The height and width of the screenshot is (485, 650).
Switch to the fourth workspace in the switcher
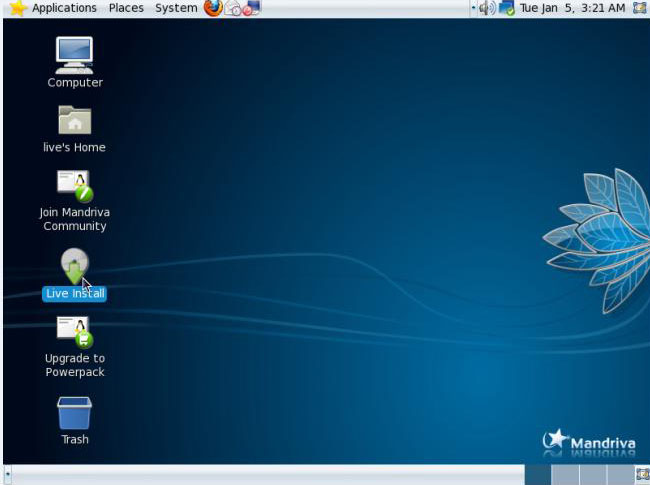pos(620,475)
